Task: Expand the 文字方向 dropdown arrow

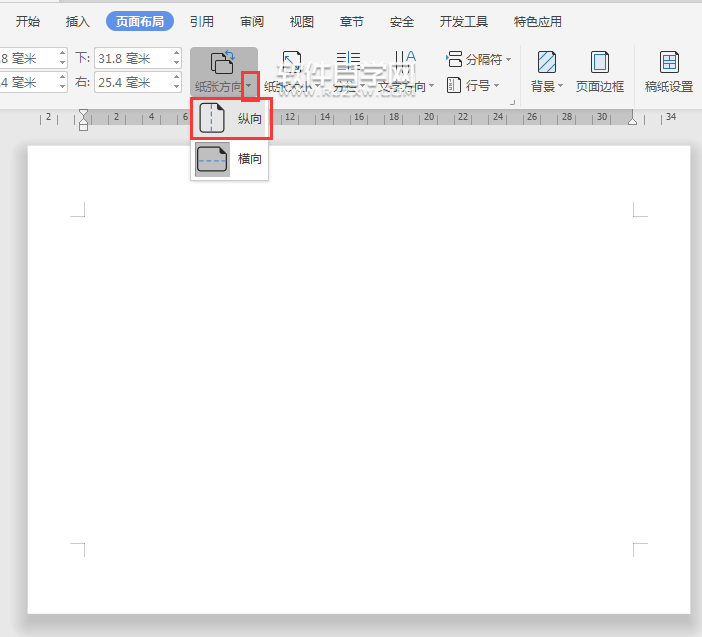Action: click(x=431, y=86)
